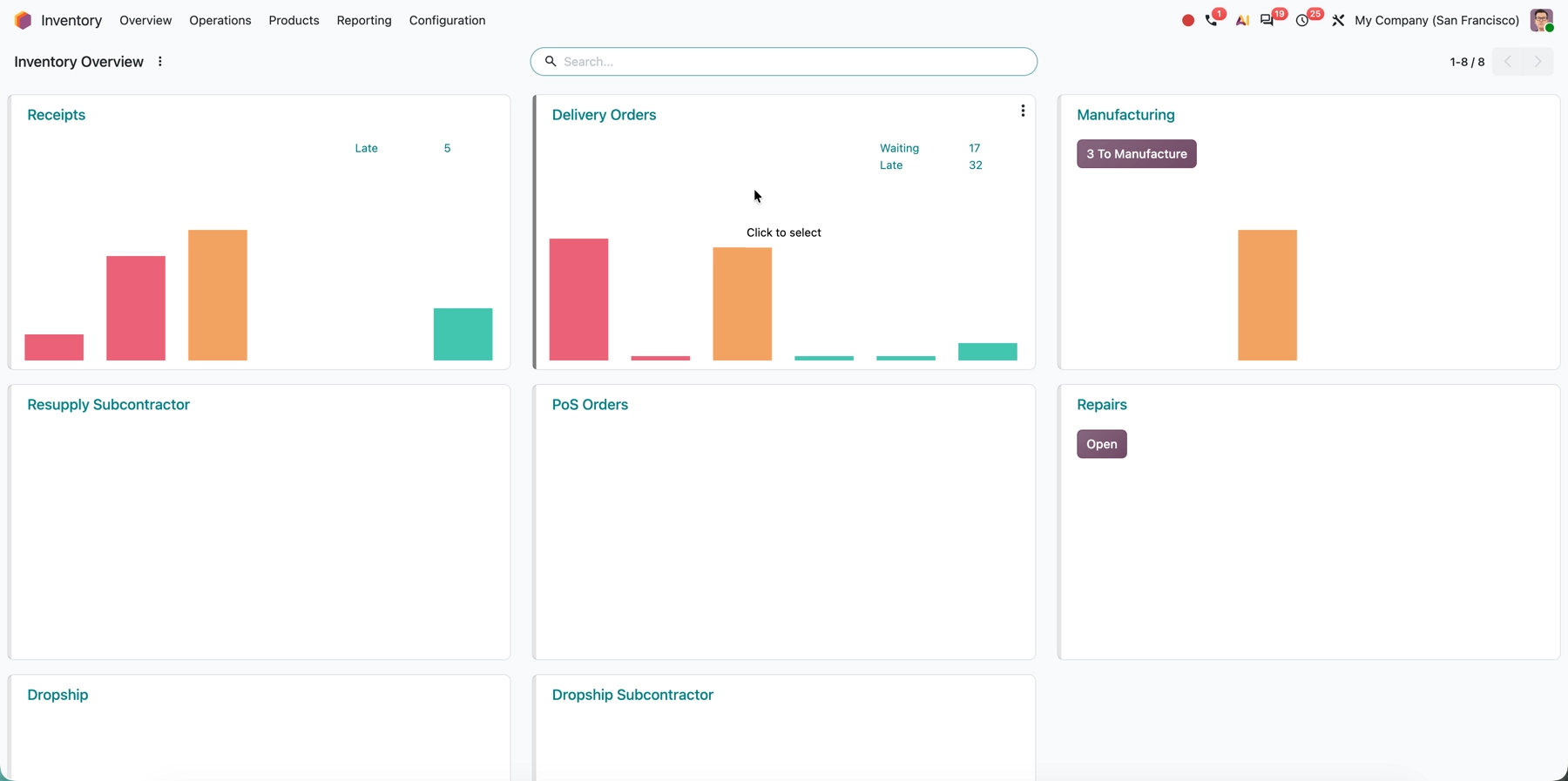Open the Overview menu

[145, 20]
